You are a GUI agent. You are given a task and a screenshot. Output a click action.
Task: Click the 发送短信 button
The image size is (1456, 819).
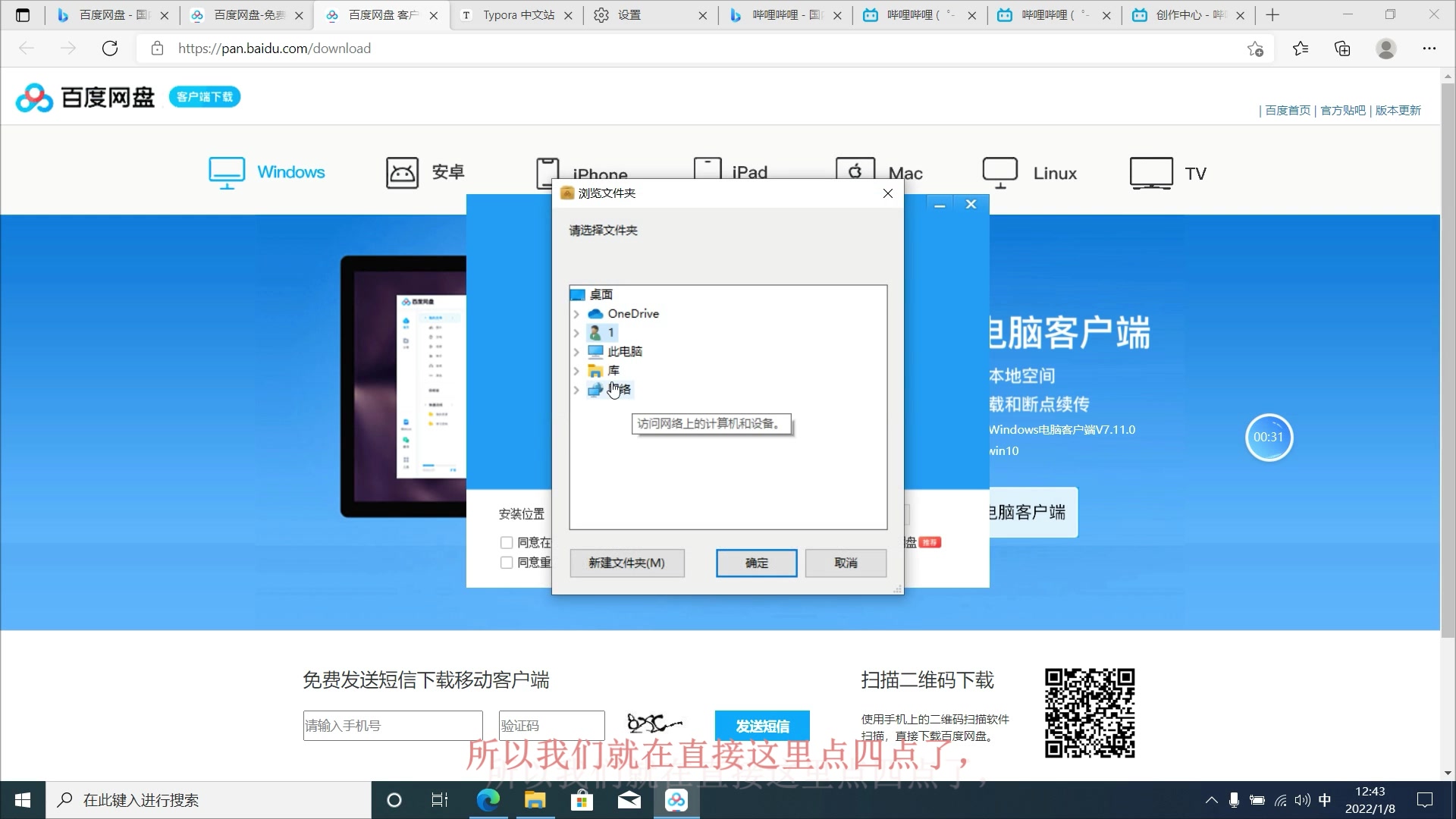click(762, 726)
